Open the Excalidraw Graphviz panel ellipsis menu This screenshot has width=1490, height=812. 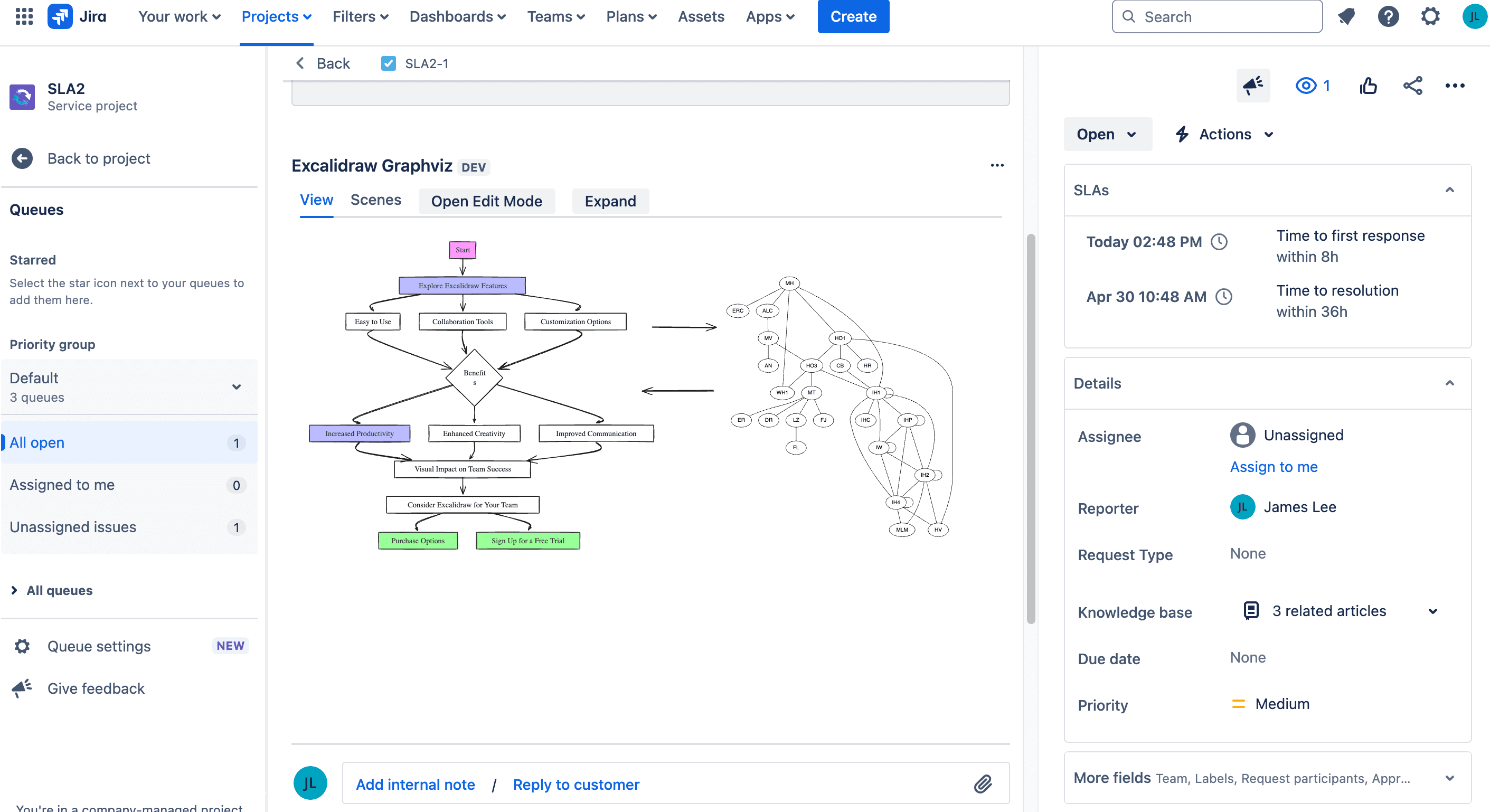click(x=997, y=165)
